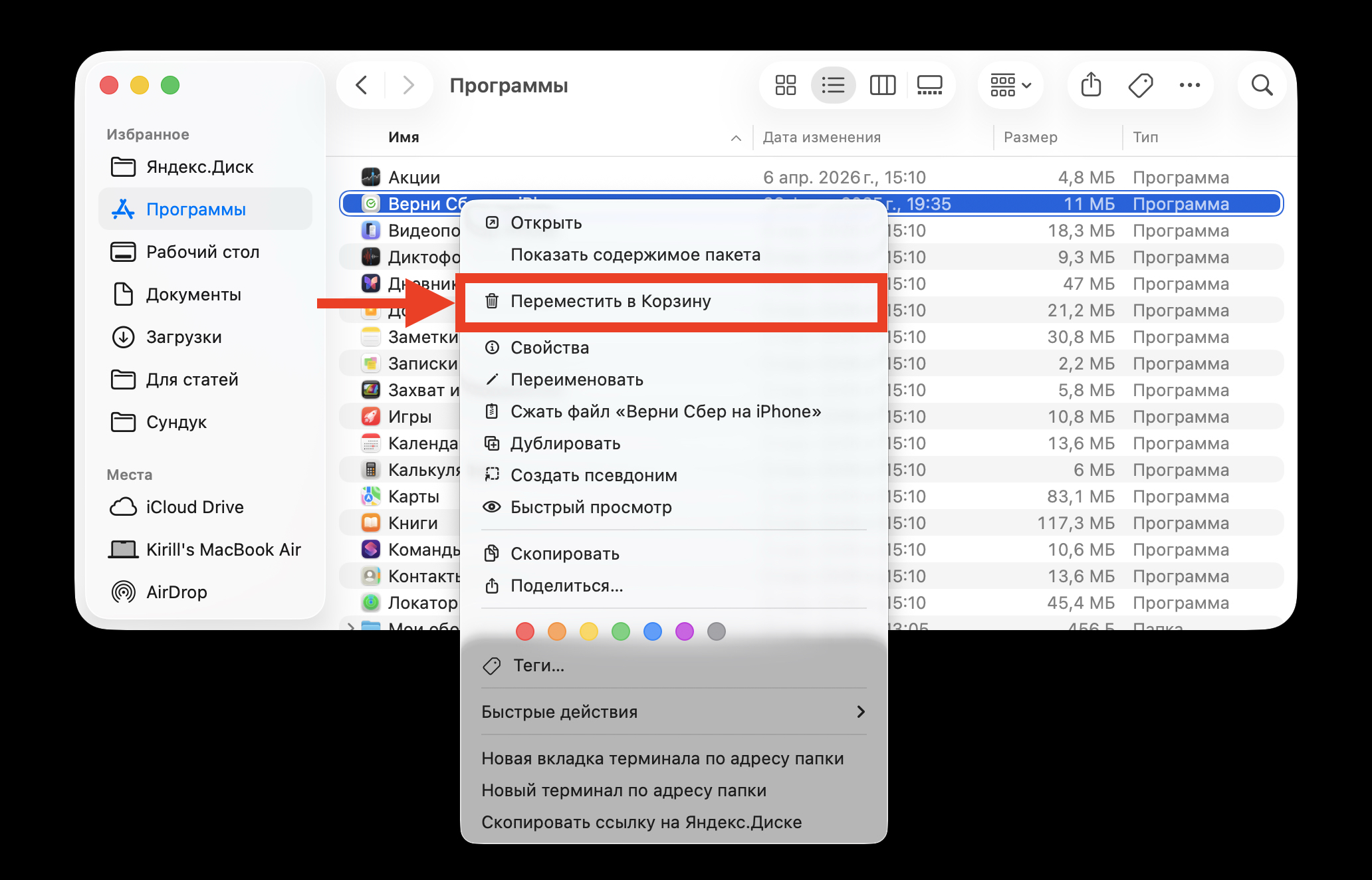The height and width of the screenshot is (880, 1372).
Task: Click the Калькулятор app icon
Action: click(371, 469)
